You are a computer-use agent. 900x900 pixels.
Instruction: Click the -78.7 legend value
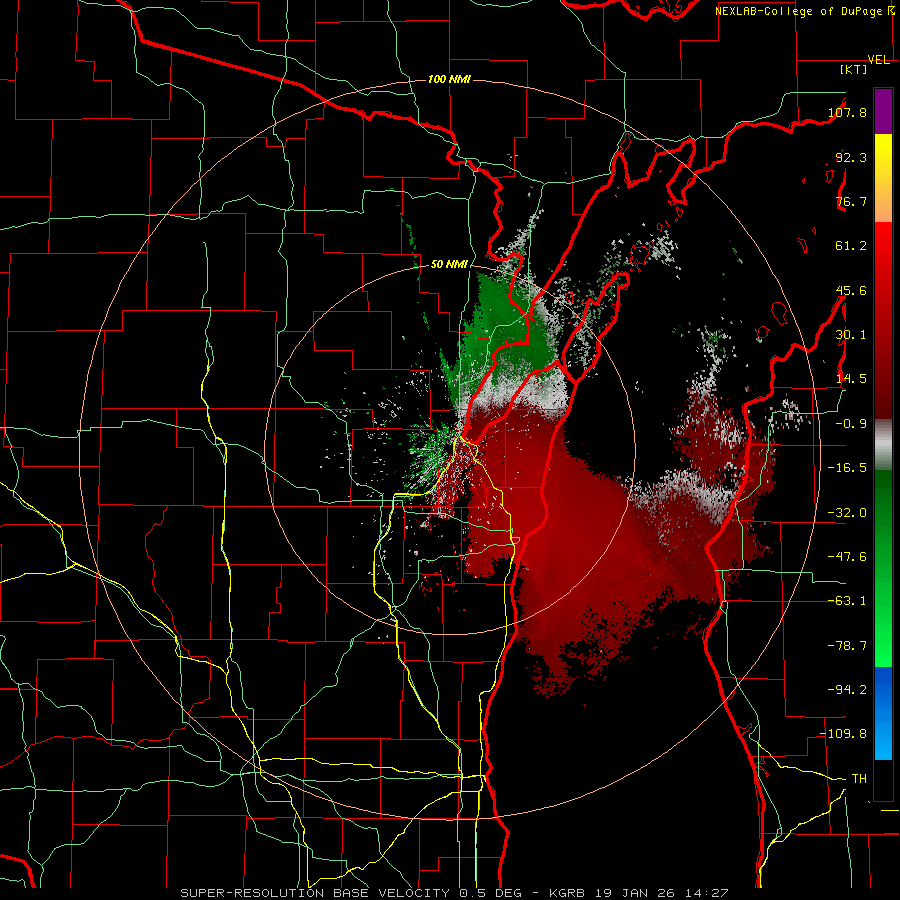tap(847, 646)
